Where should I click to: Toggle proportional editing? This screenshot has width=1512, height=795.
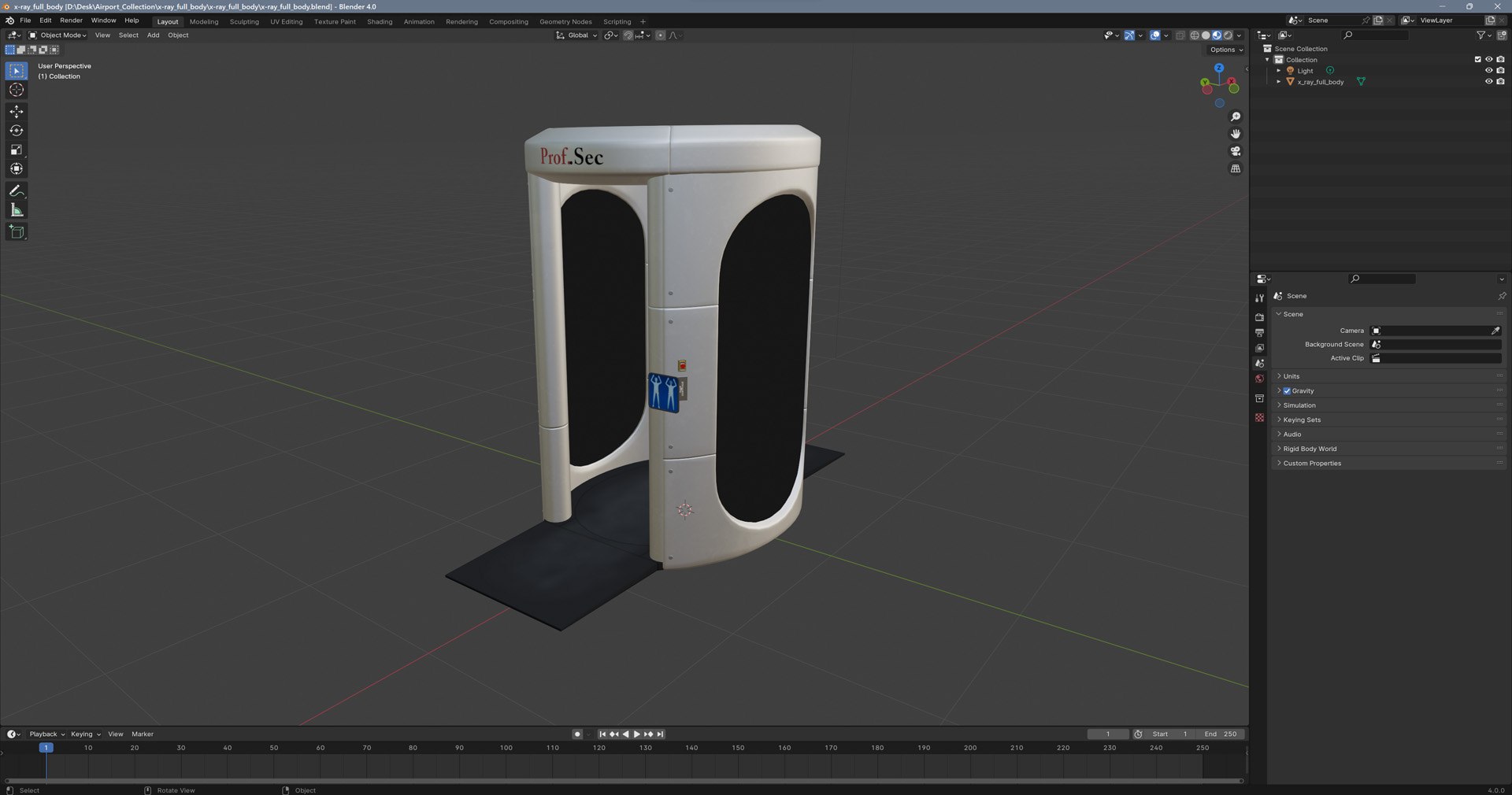660,35
